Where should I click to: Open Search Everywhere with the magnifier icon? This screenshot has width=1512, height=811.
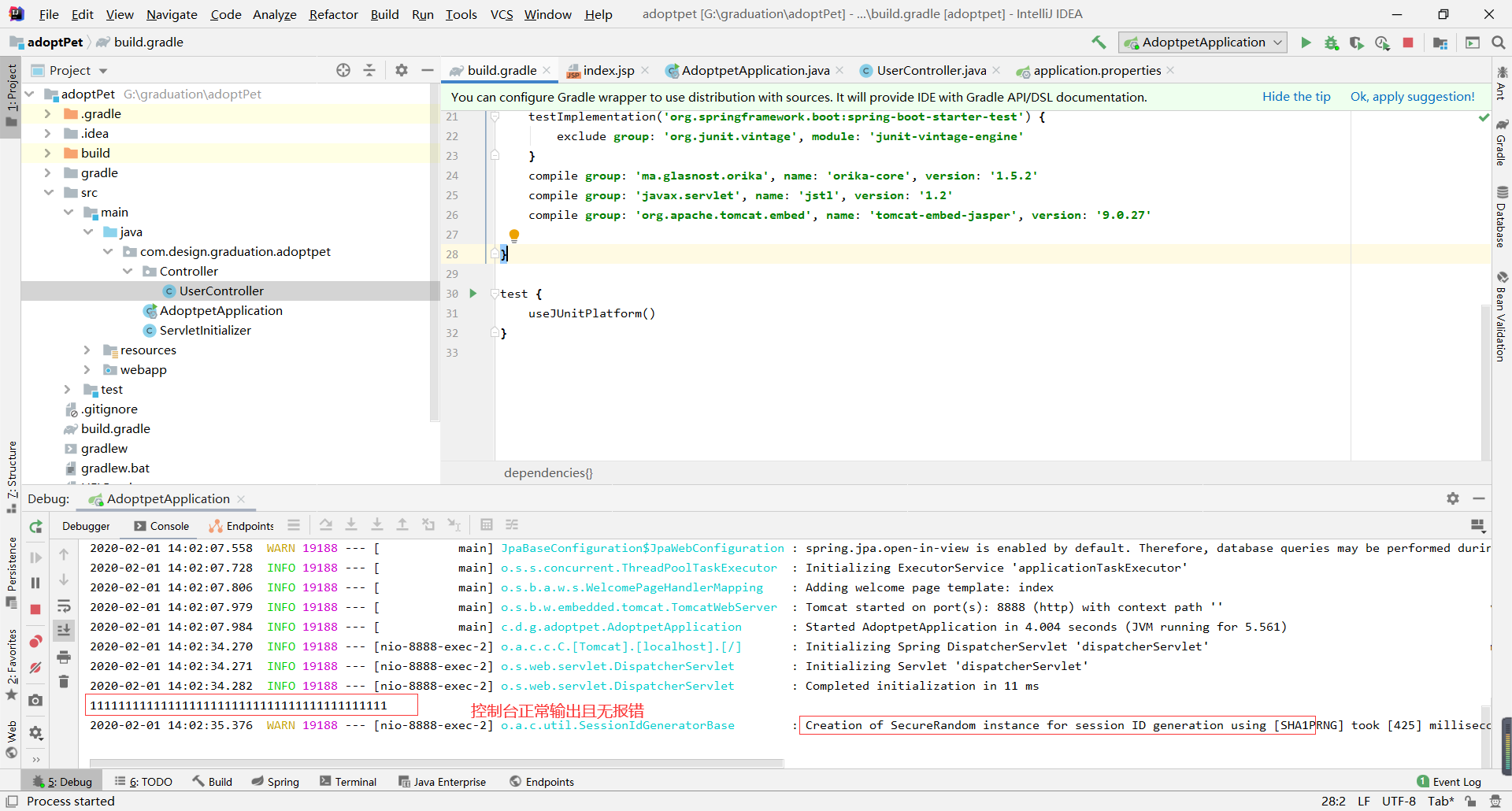pyautogui.click(x=1499, y=43)
